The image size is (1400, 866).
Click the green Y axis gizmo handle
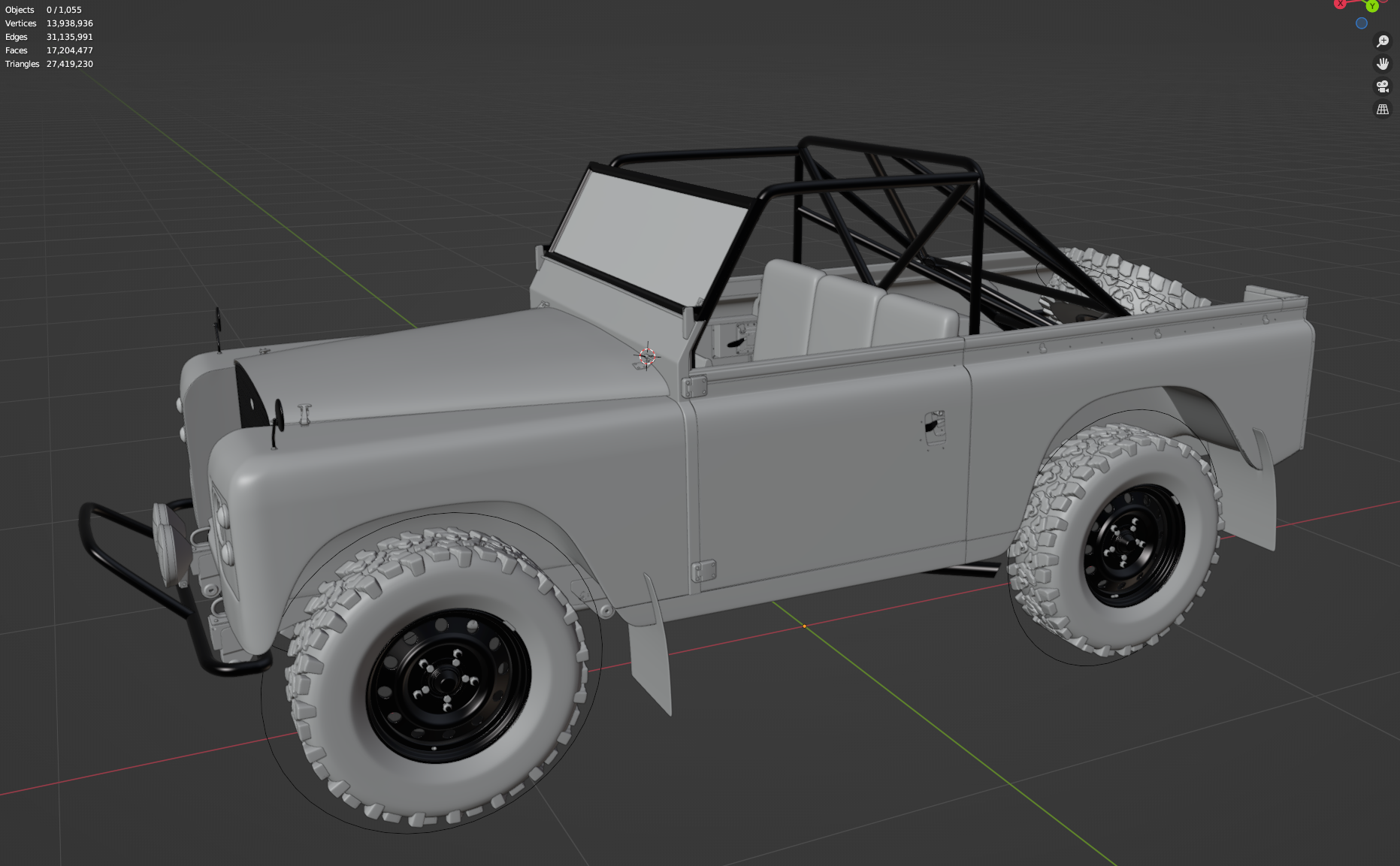1372,5
